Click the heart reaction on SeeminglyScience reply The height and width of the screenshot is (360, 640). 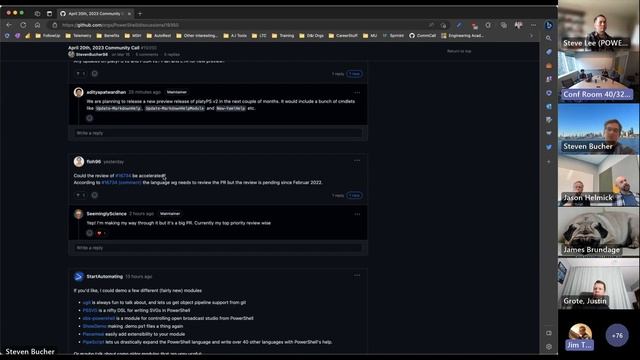coord(101,233)
